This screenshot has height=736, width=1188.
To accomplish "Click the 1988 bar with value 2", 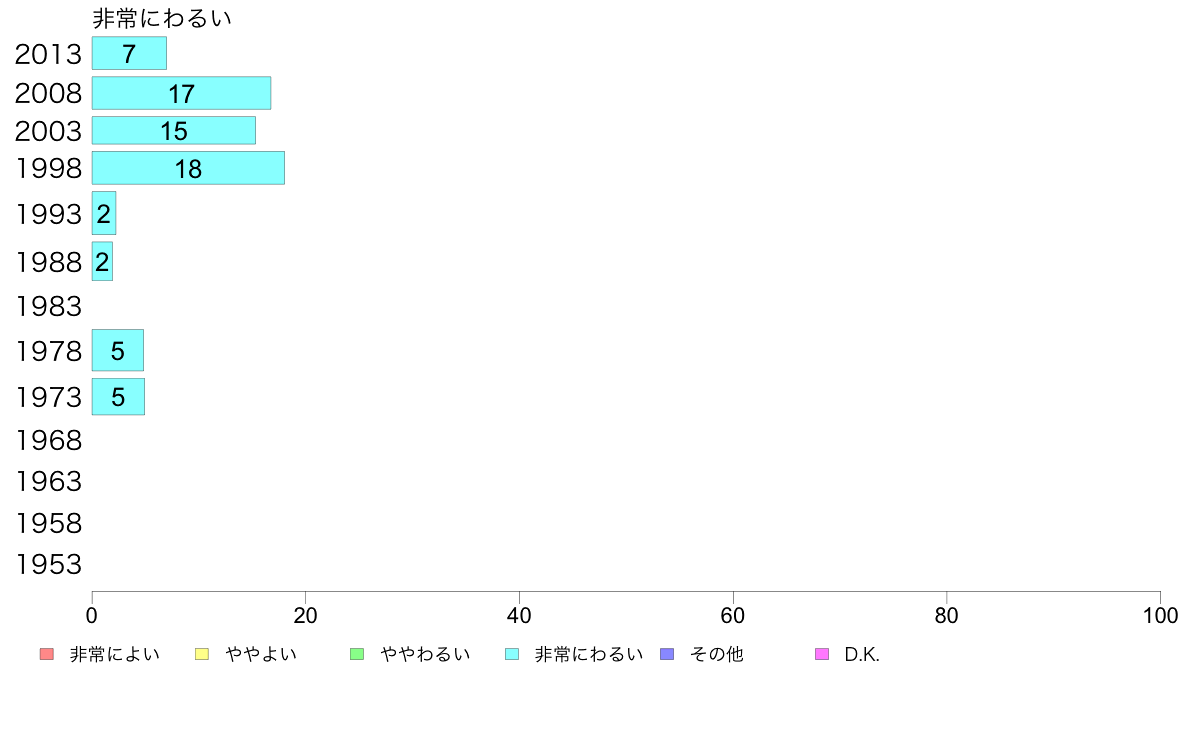I will 102,262.
